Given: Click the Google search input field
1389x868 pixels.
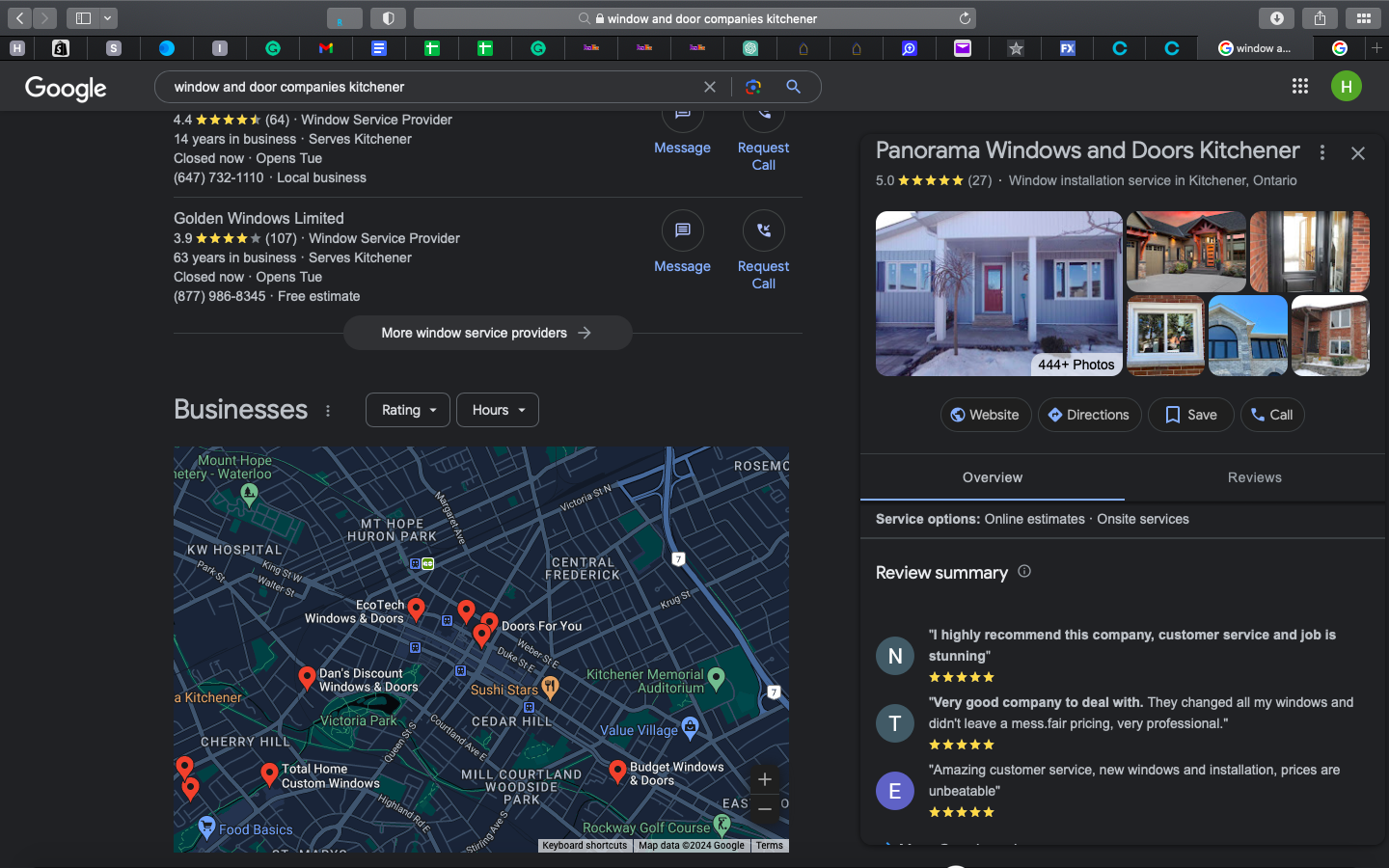Looking at the screenshot, I should coord(434,87).
